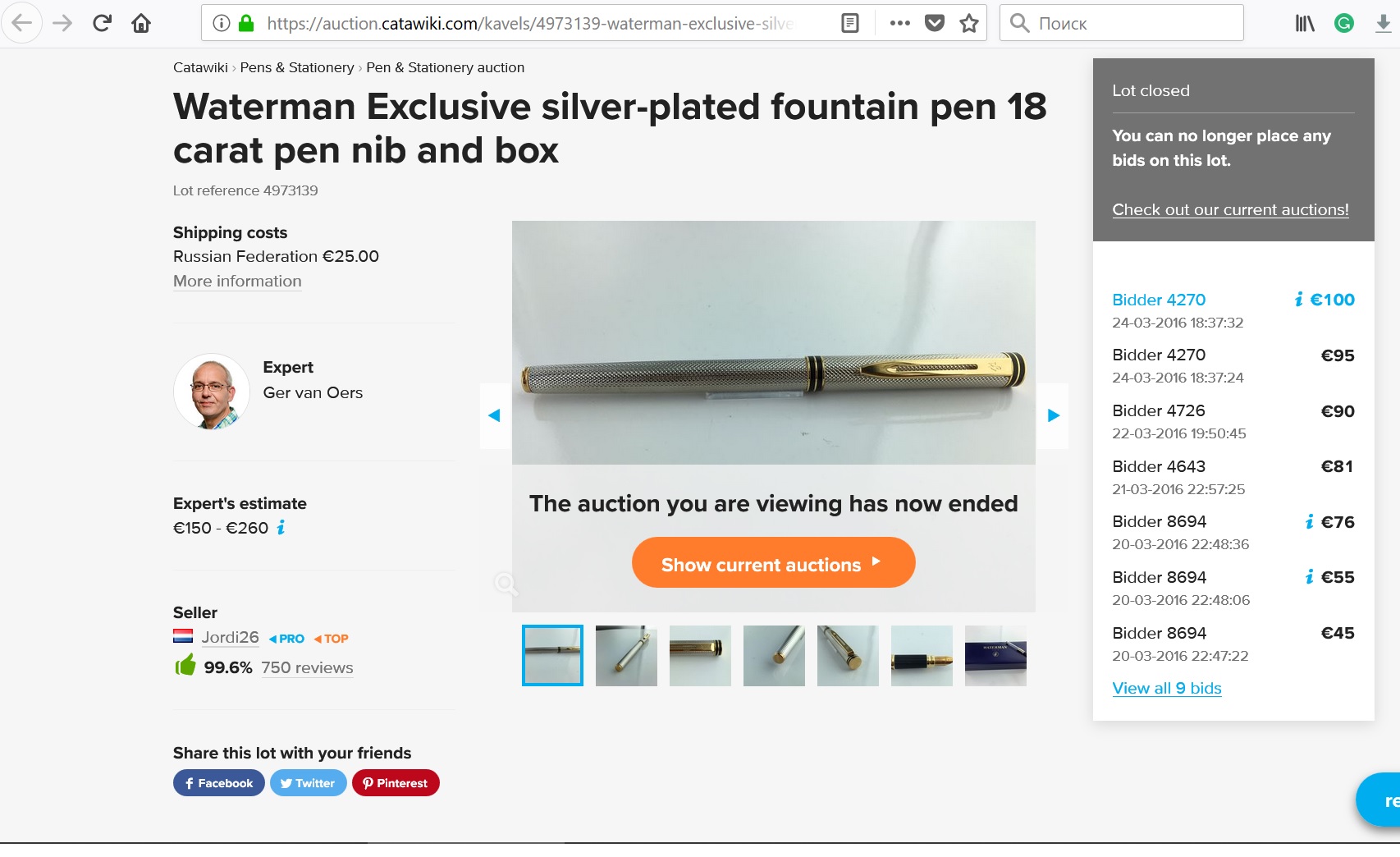Image resolution: width=1400 pixels, height=857 pixels.
Task: Open the Pens & Stationery breadcrumb
Action: coord(296,67)
